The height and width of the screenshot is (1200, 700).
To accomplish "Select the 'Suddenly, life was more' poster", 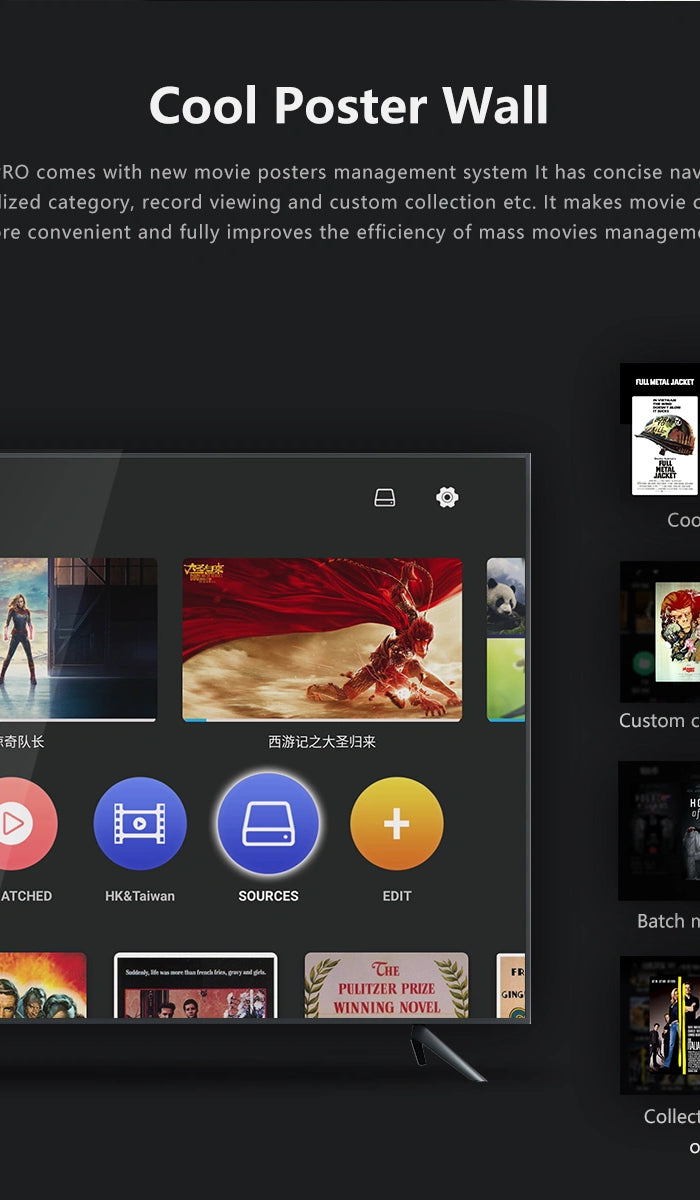I will (195, 986).
